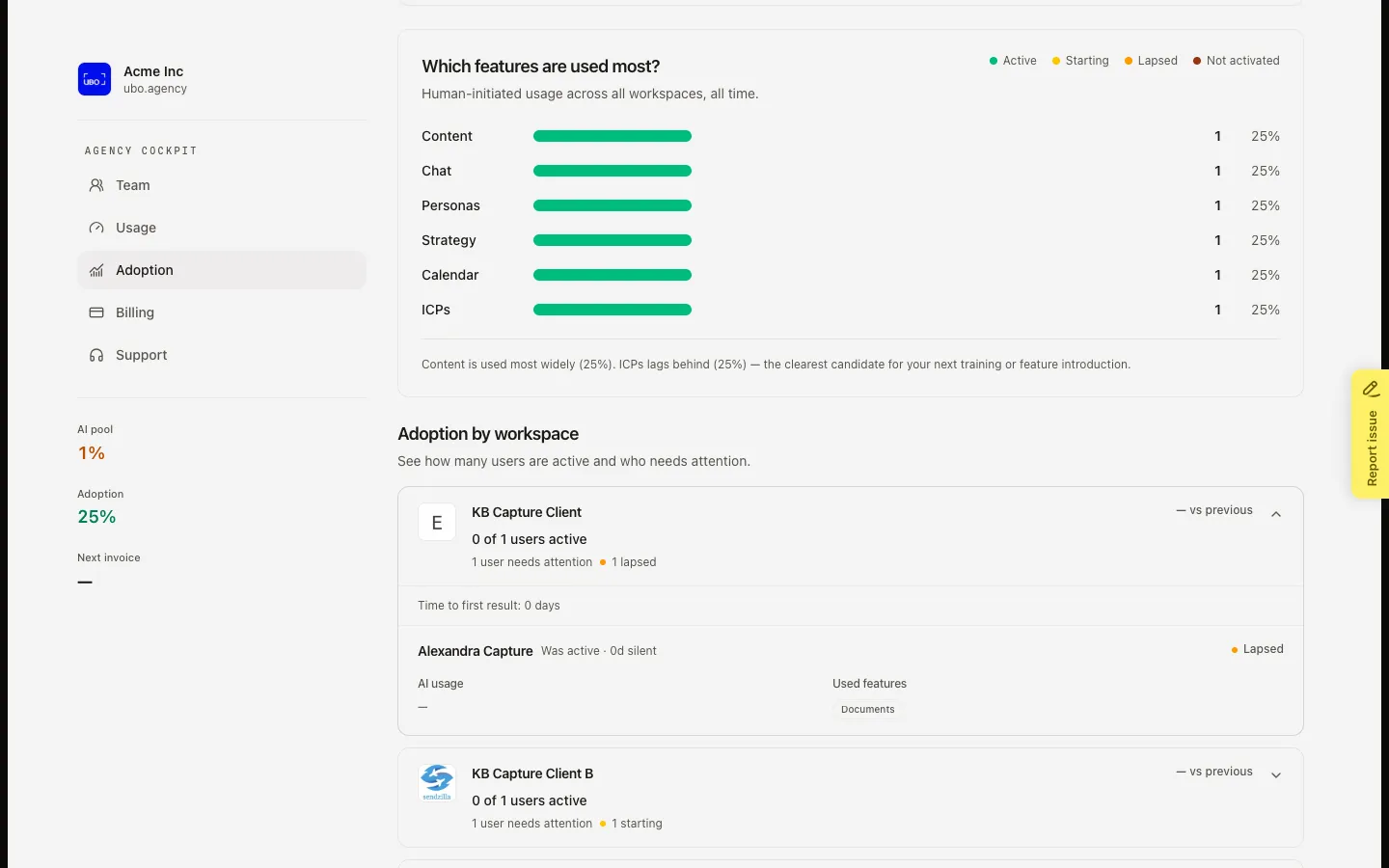Screen dimensions: 1389x868
Task: Select the user name Alexandra Capture
Action: point(476,651)
